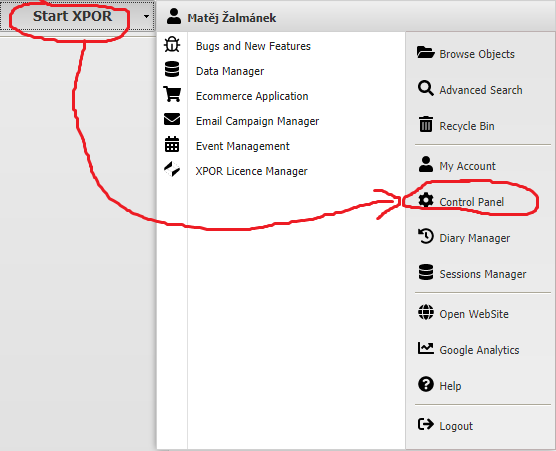This screenshot has height=451, width=556.
Task: Open Event Management
Action: pos(243,146)
